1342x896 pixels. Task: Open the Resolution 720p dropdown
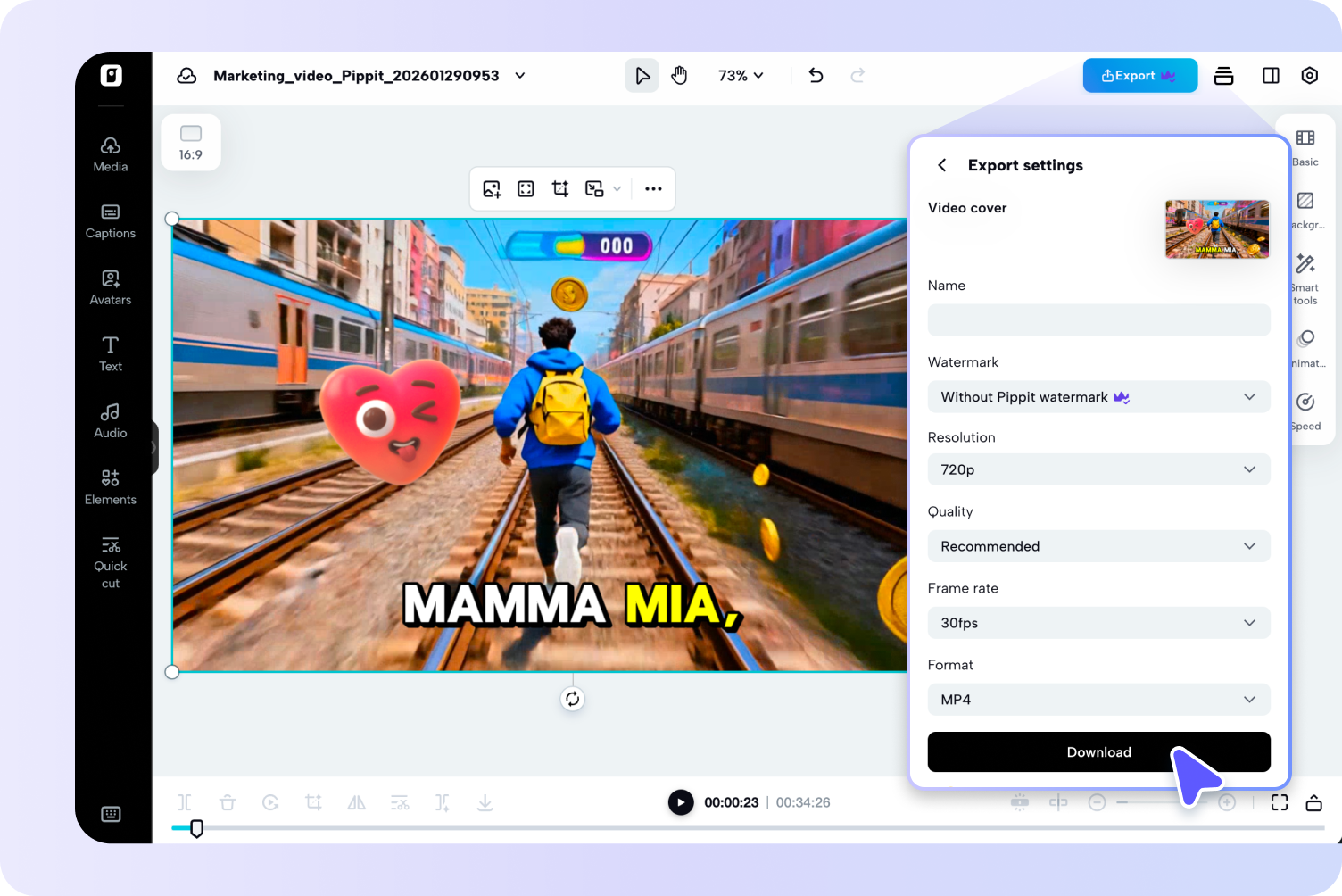click(1099, 469)
